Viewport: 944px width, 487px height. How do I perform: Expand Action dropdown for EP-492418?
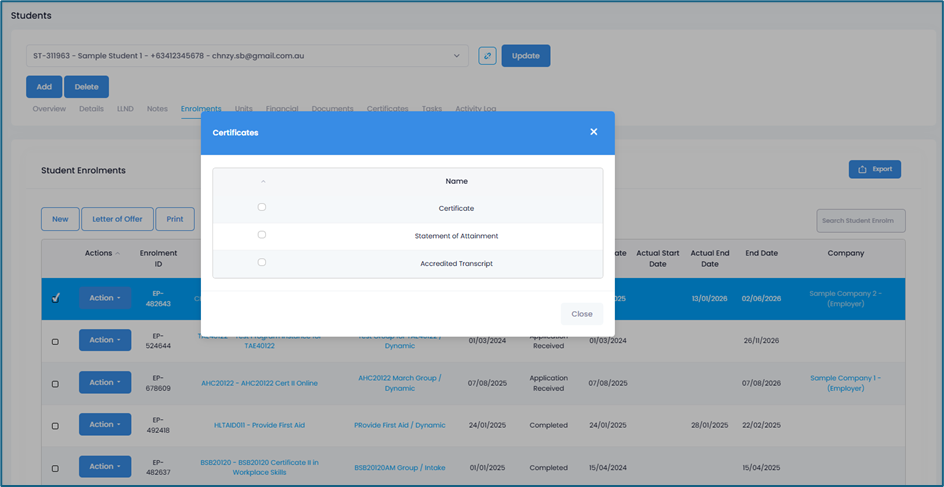pyautogui.click(x=105, y=425)
